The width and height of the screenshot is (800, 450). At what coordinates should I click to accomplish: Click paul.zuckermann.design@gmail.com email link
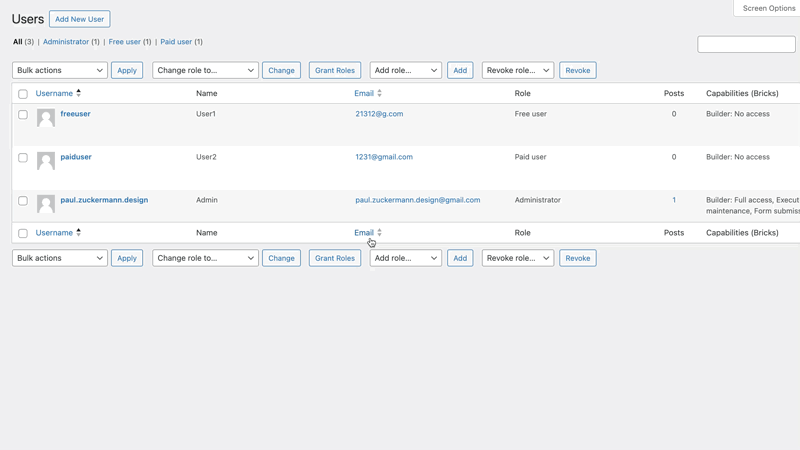[418, 200]
